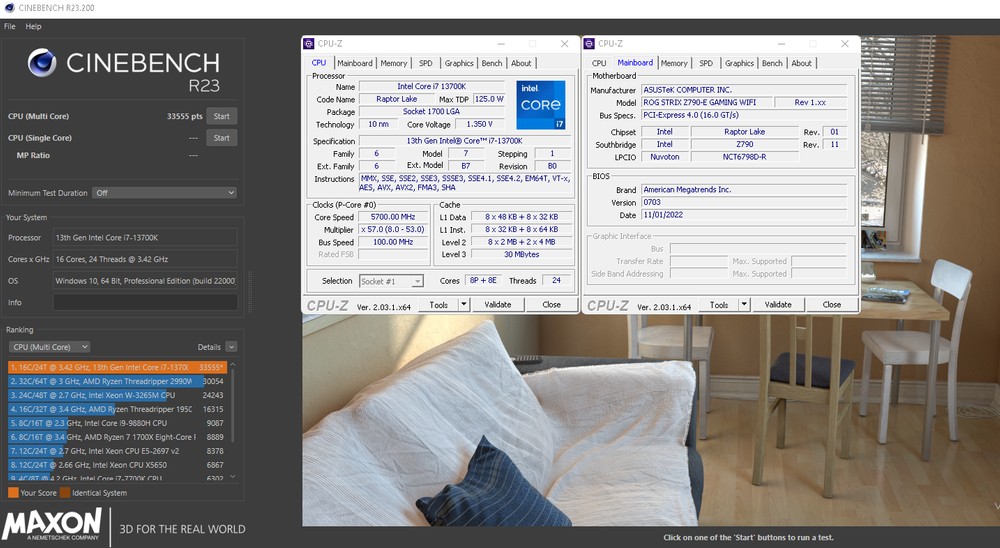Screen dimensions: 1000x548
Task: Switch to Memory tab in right CPU-Z
Action: [674, 63]
